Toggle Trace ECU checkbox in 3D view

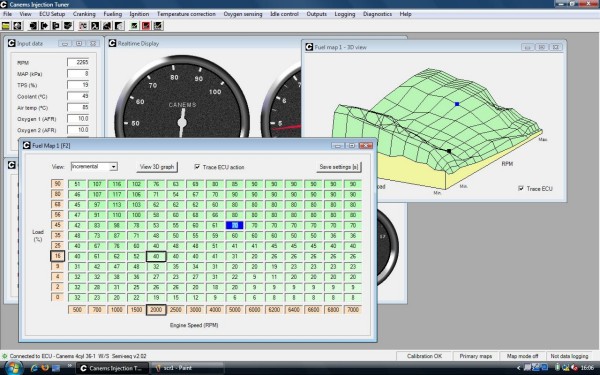pos(520,188)
